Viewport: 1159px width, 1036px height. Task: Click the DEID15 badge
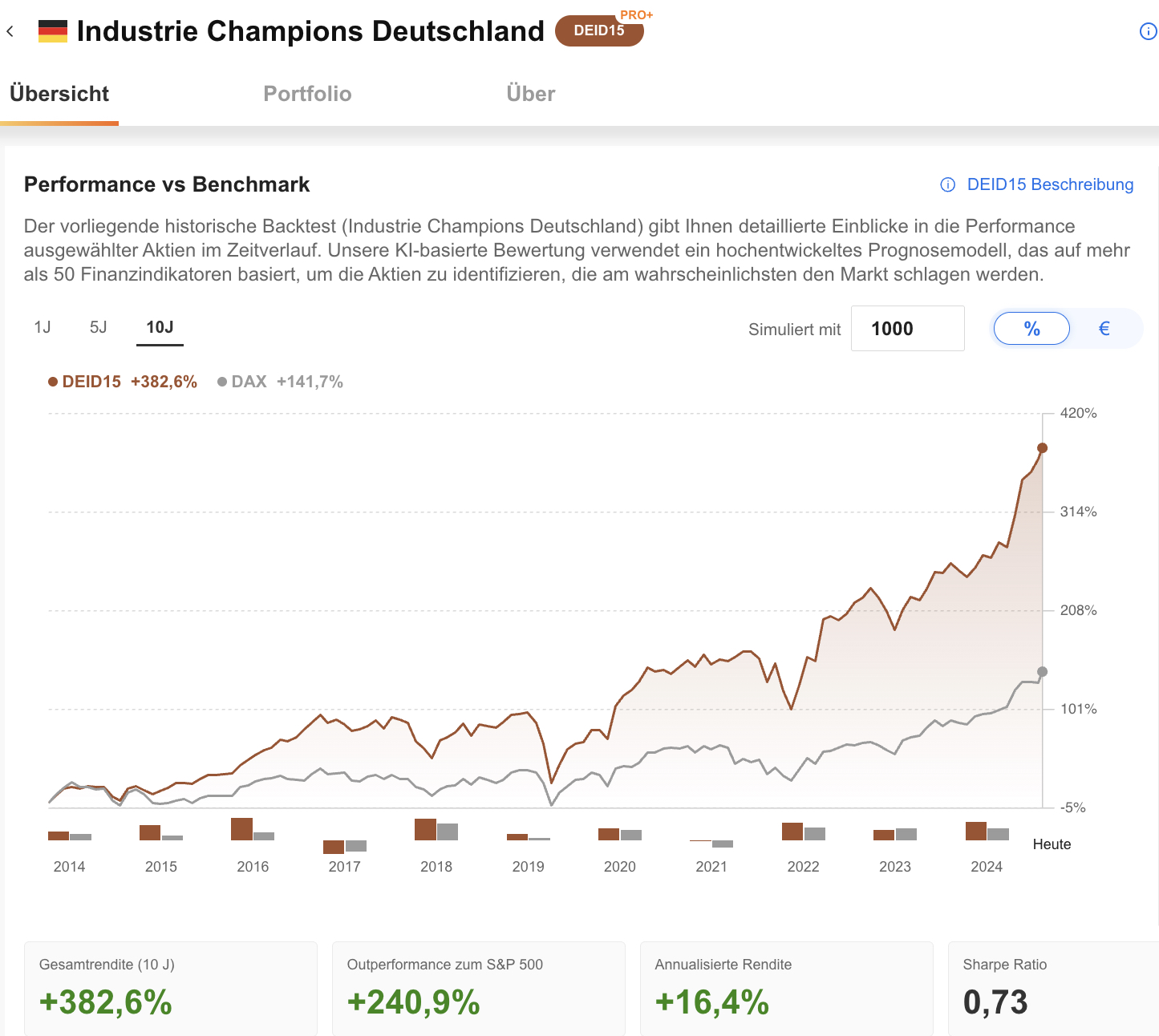pyautogui.click(x=599, y=30)
